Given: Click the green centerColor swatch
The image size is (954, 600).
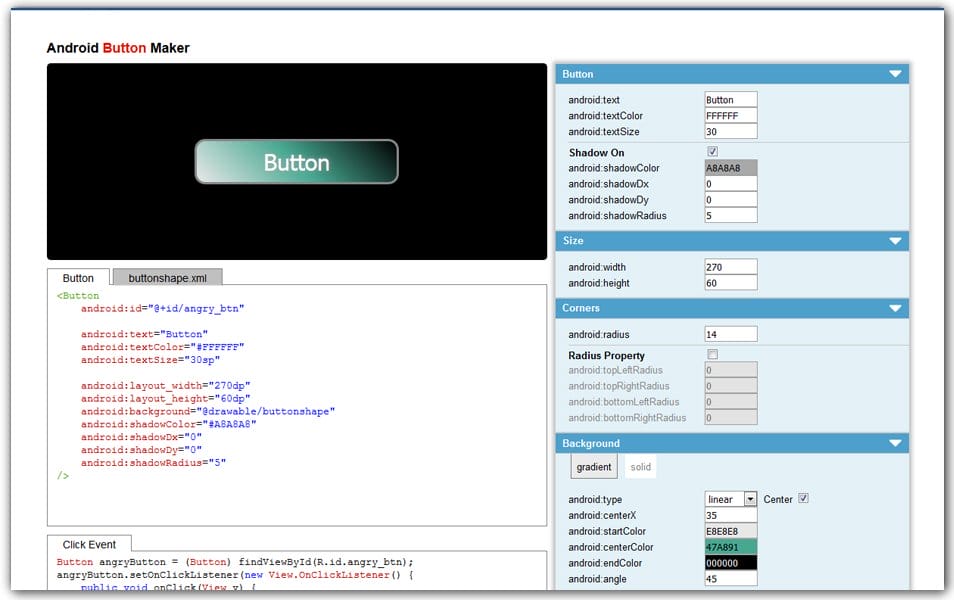Looking at the screenshot, I should click(x=731, y=547).
